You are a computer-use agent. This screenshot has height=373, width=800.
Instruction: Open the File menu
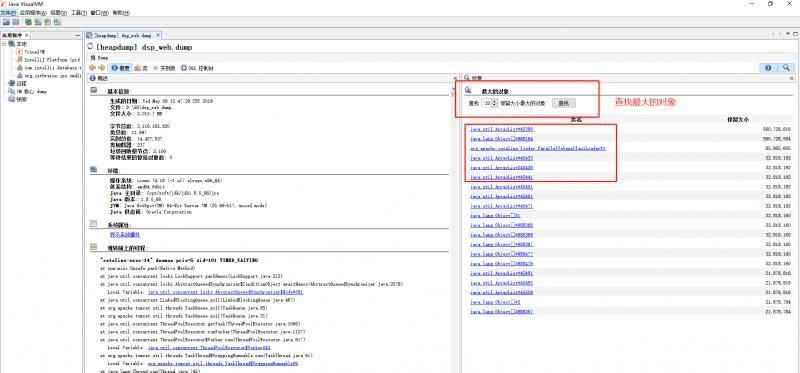pos(8,12)
